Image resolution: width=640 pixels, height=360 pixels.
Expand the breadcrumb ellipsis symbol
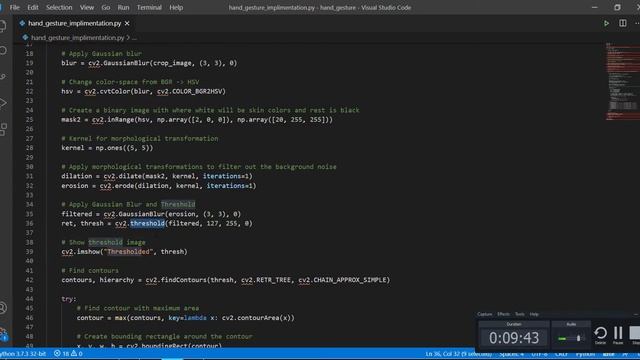point(134,38)
